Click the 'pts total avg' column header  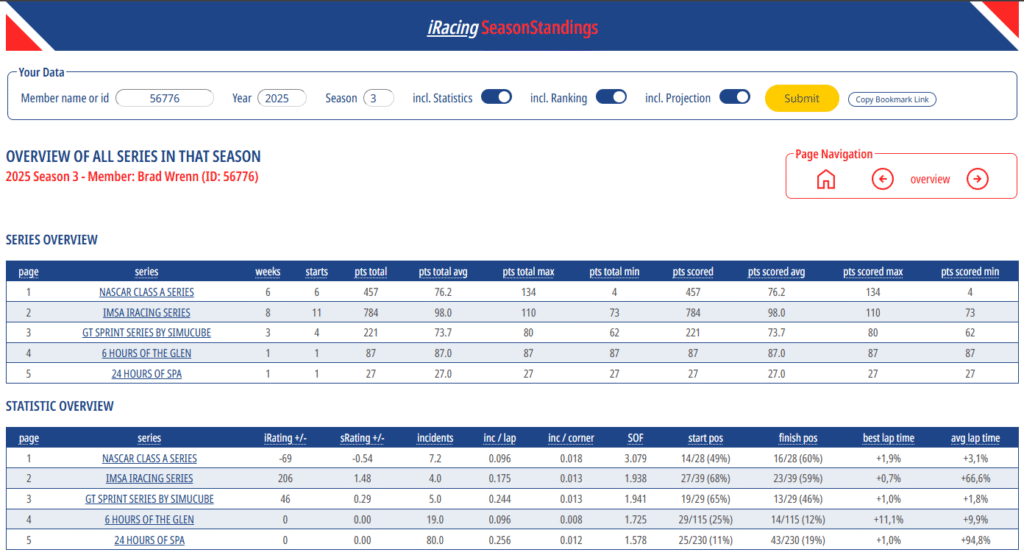point(443,272)
